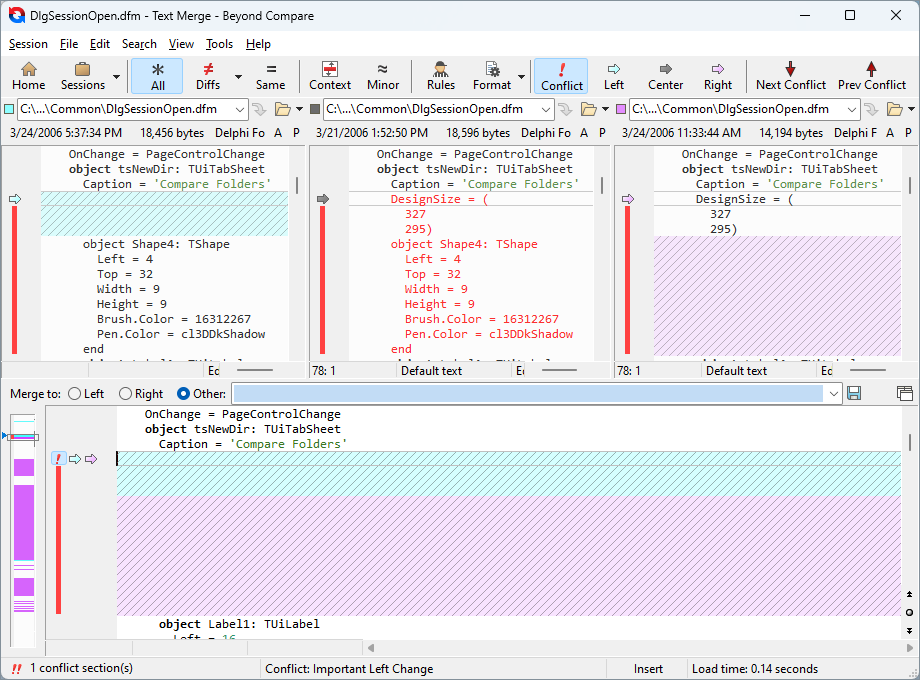
Task: Click the Home toolbar icon
Action: 28,76
